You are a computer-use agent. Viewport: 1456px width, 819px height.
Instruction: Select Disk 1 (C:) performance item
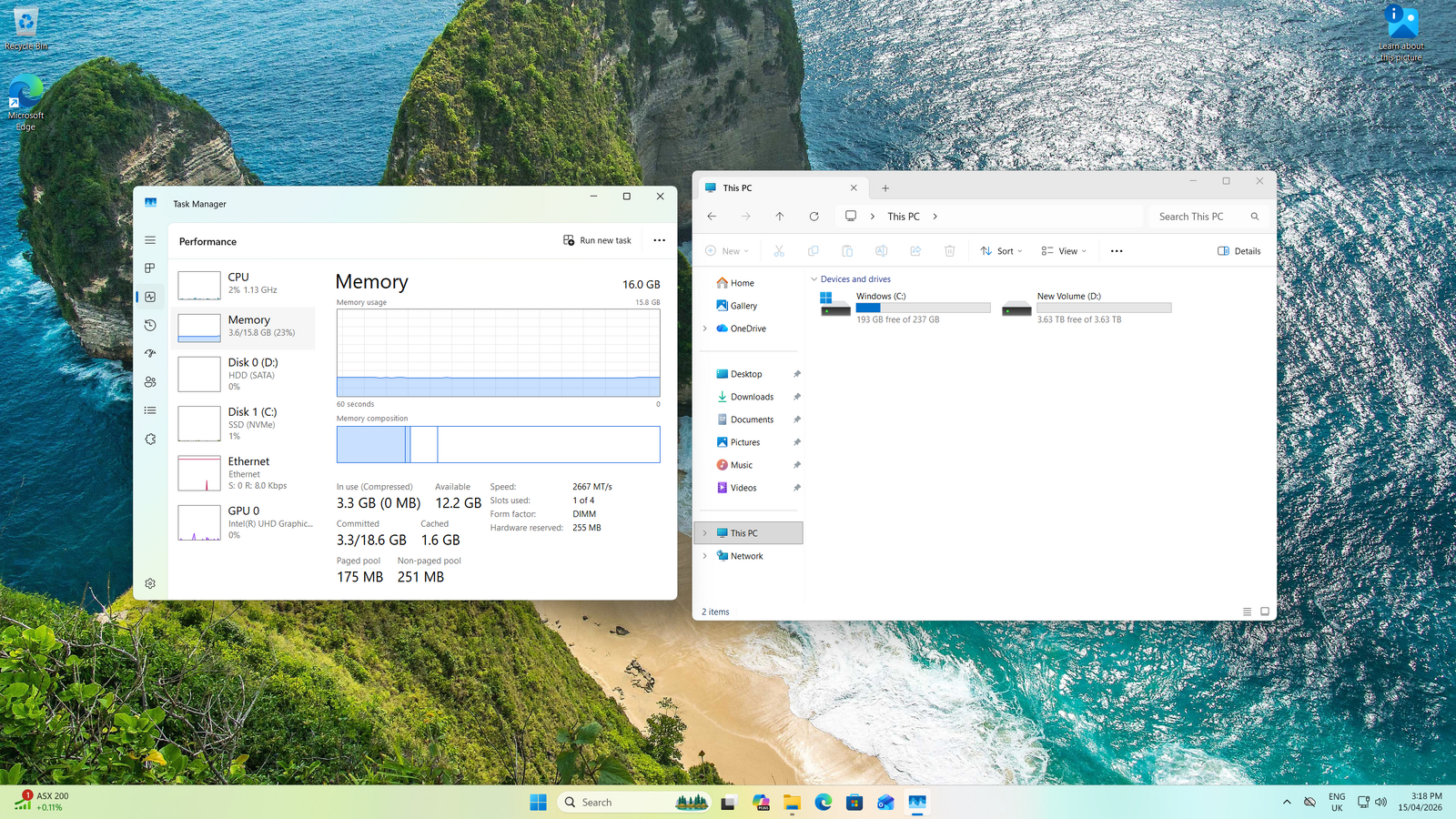pyautogui.click(x=243, y=424)
